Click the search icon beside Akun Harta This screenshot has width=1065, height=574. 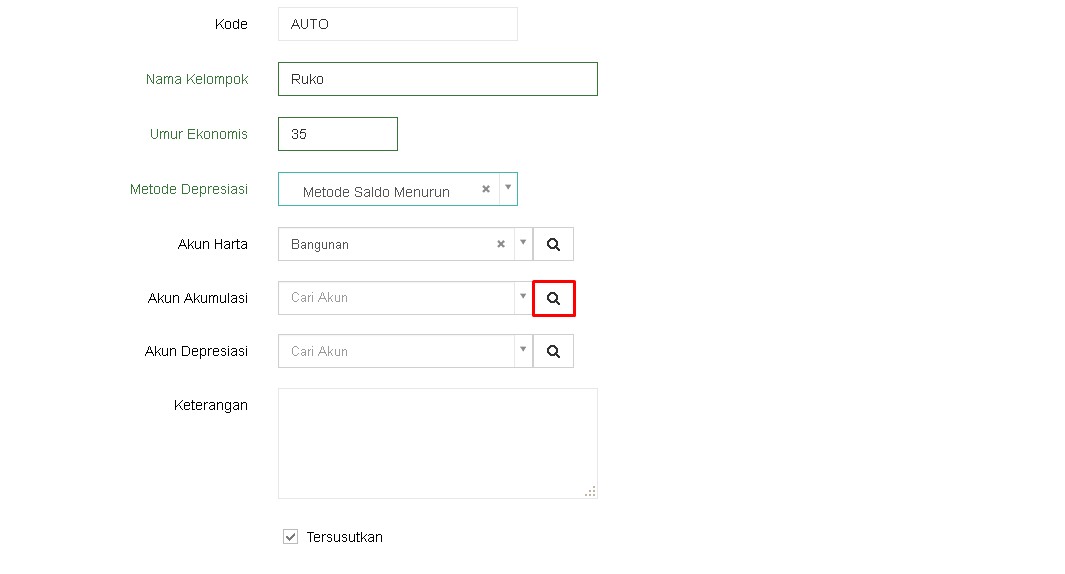coord(553,244)
